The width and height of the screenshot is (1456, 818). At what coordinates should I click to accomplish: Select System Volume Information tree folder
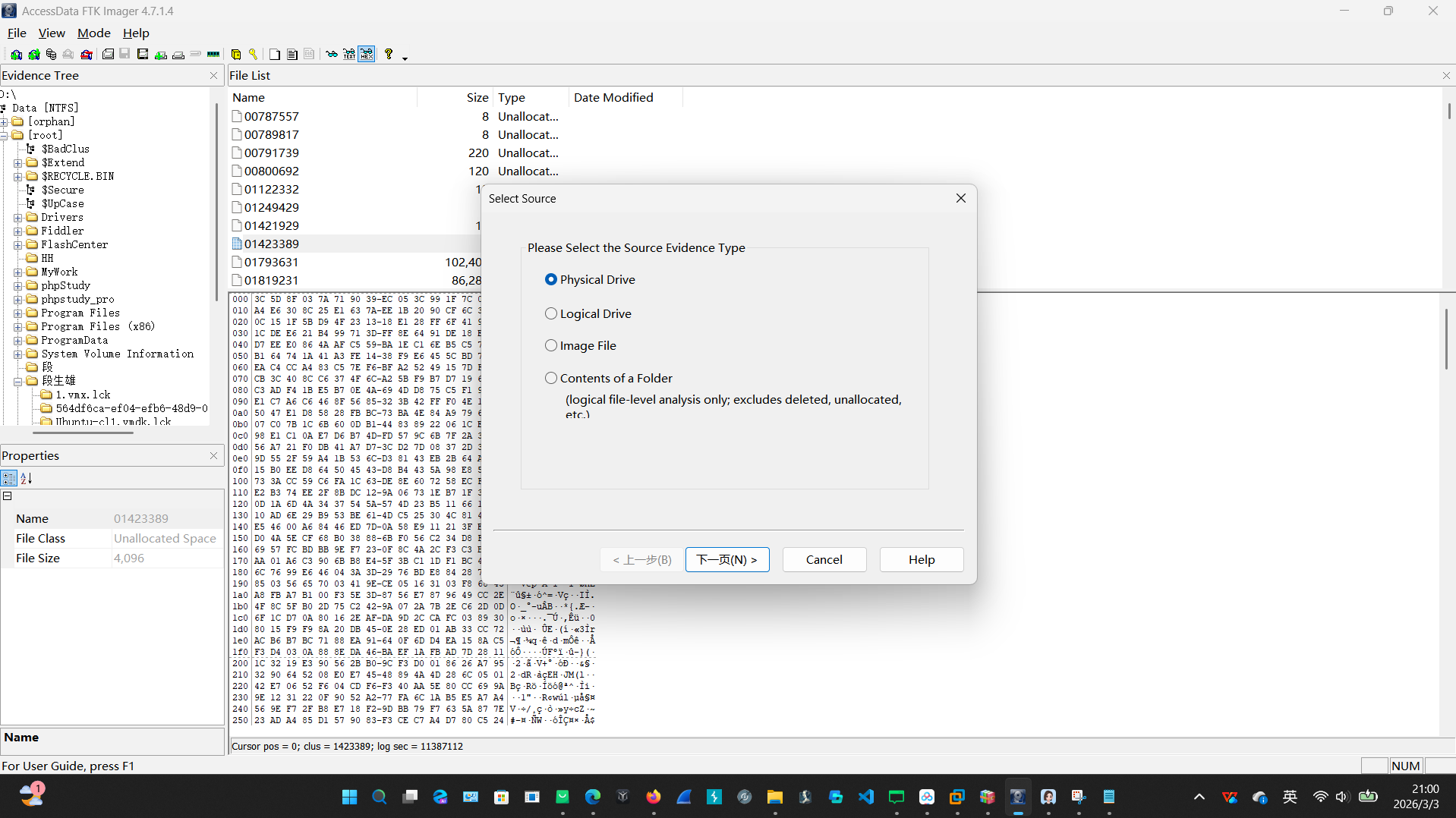point(118,354)
